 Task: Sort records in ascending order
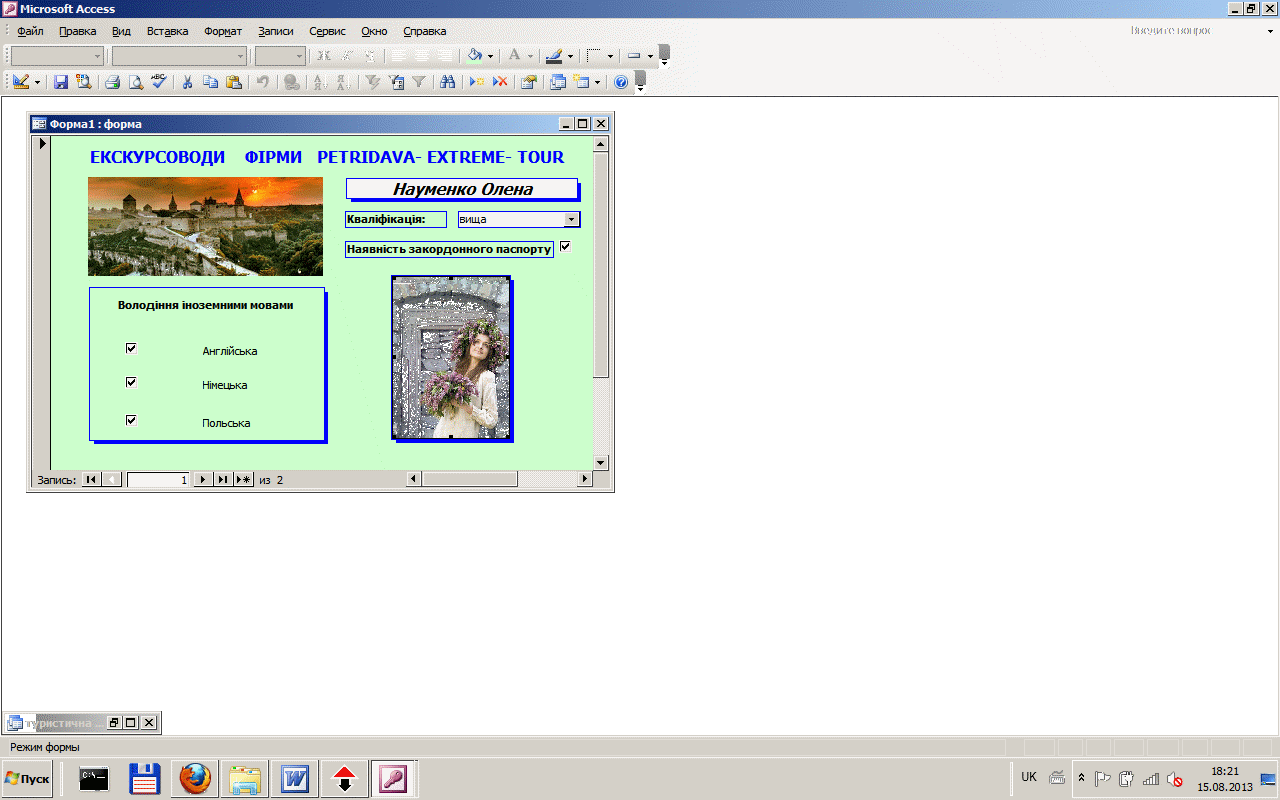click(x=321, y=83)
